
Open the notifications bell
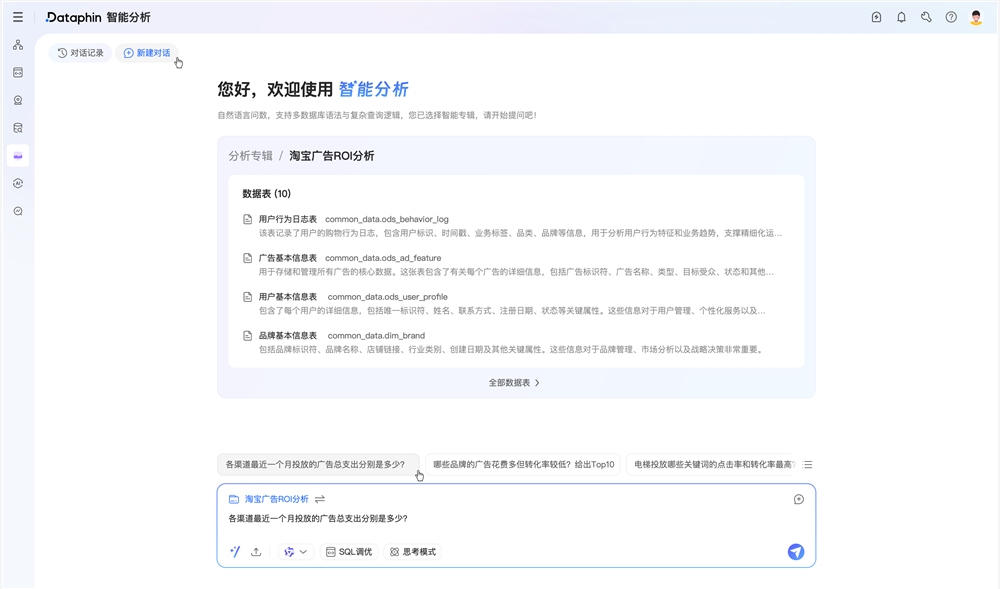point(901,17)
